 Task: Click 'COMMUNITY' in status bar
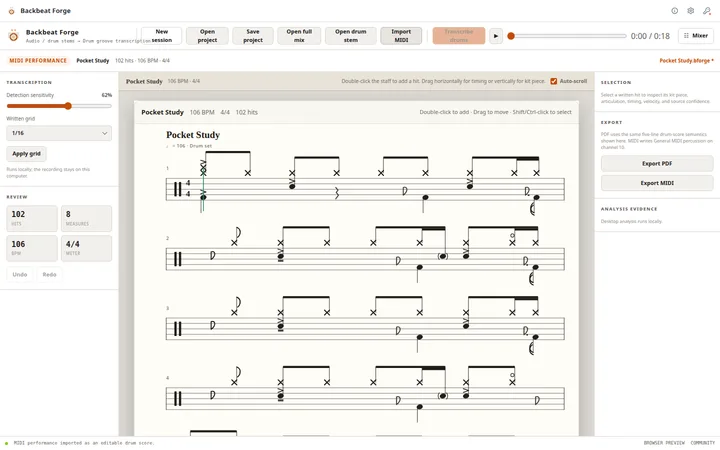coord(703,443)
